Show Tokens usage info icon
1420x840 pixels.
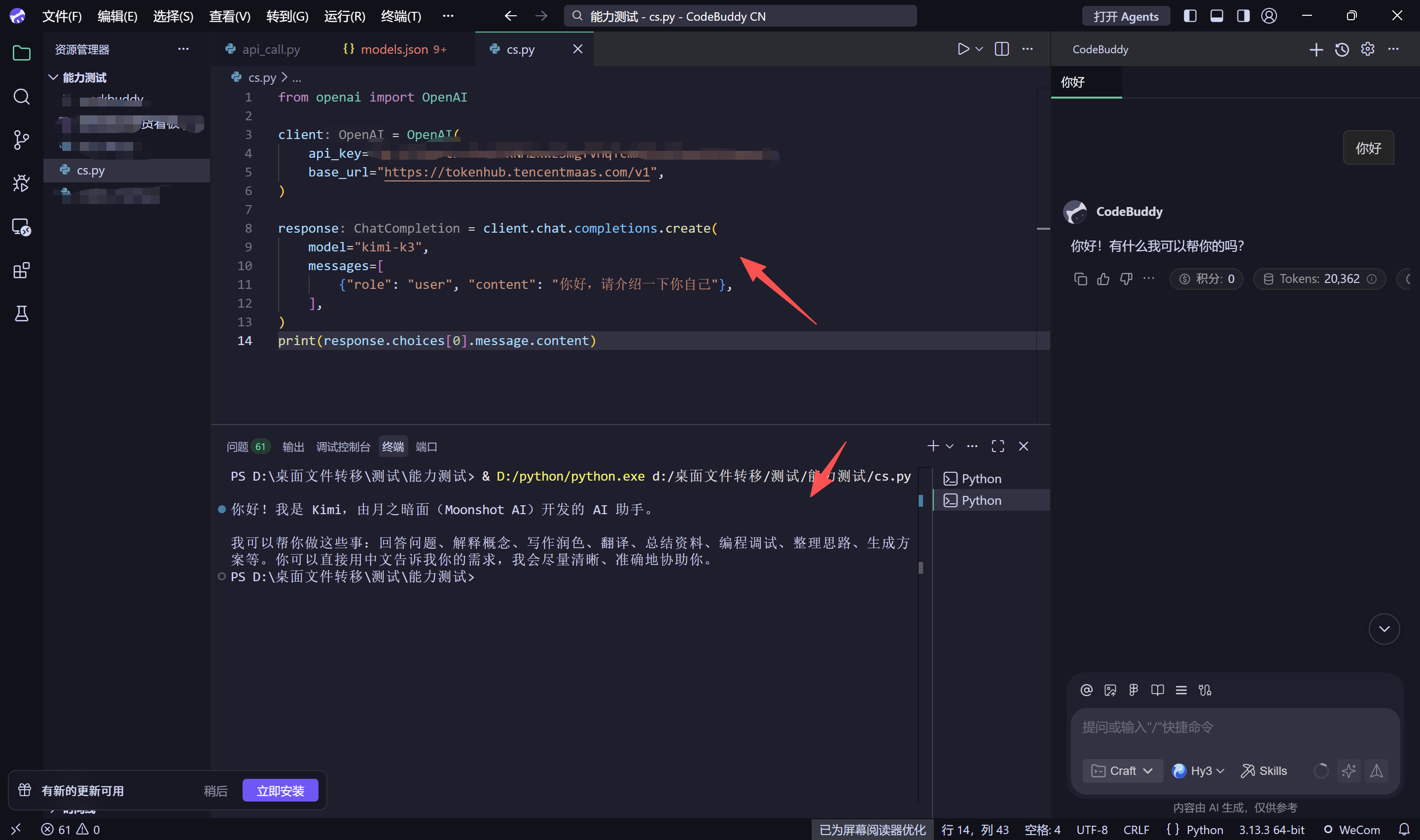1371,279
